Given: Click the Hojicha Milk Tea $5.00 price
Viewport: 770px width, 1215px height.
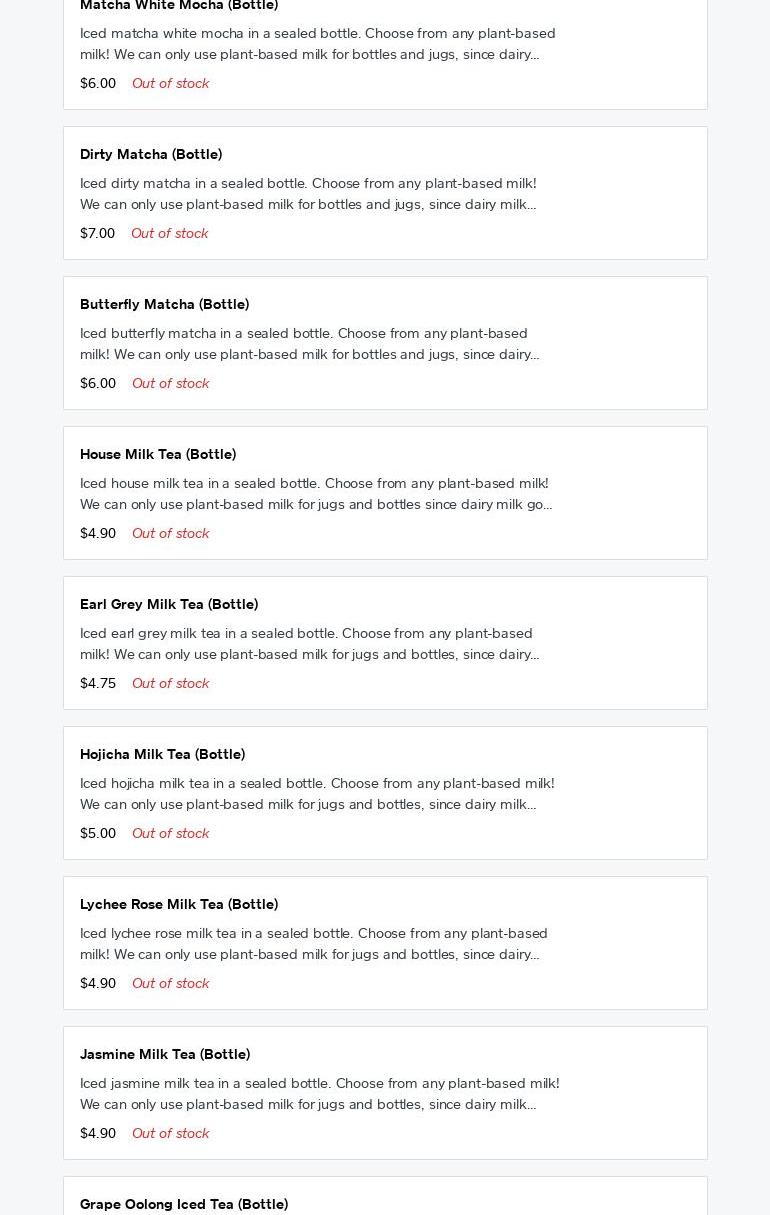Looking at the screenshot, I should point(98,833).
